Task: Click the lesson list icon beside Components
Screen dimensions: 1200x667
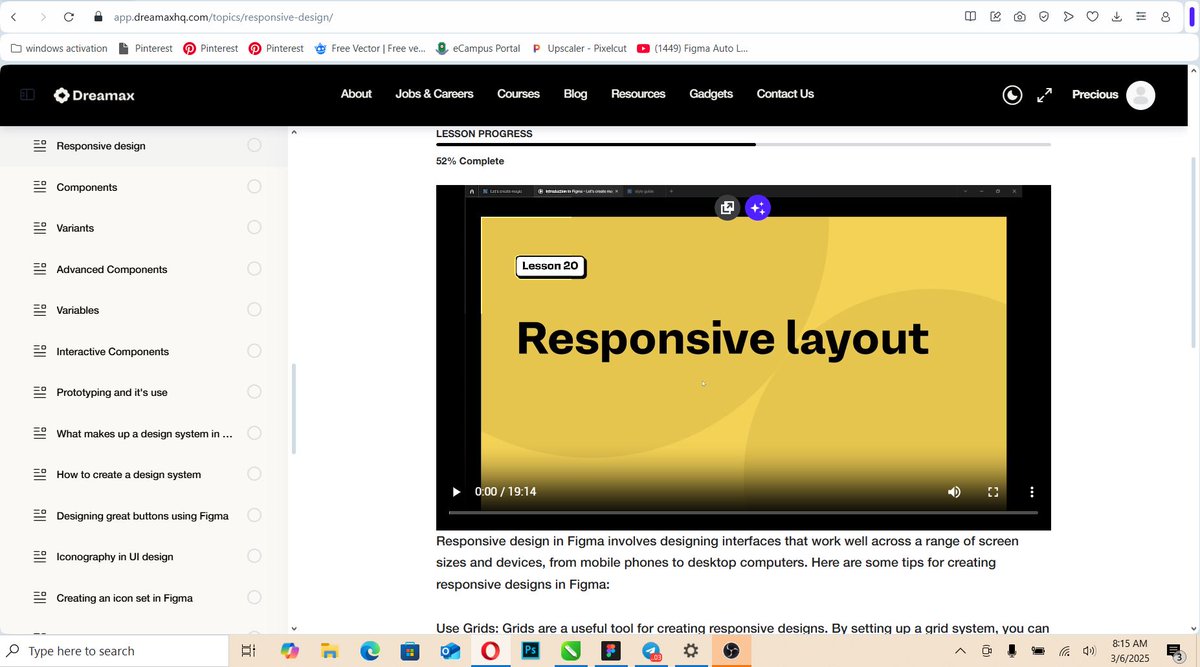Action: pyautogui.click(x=40, y=187)
